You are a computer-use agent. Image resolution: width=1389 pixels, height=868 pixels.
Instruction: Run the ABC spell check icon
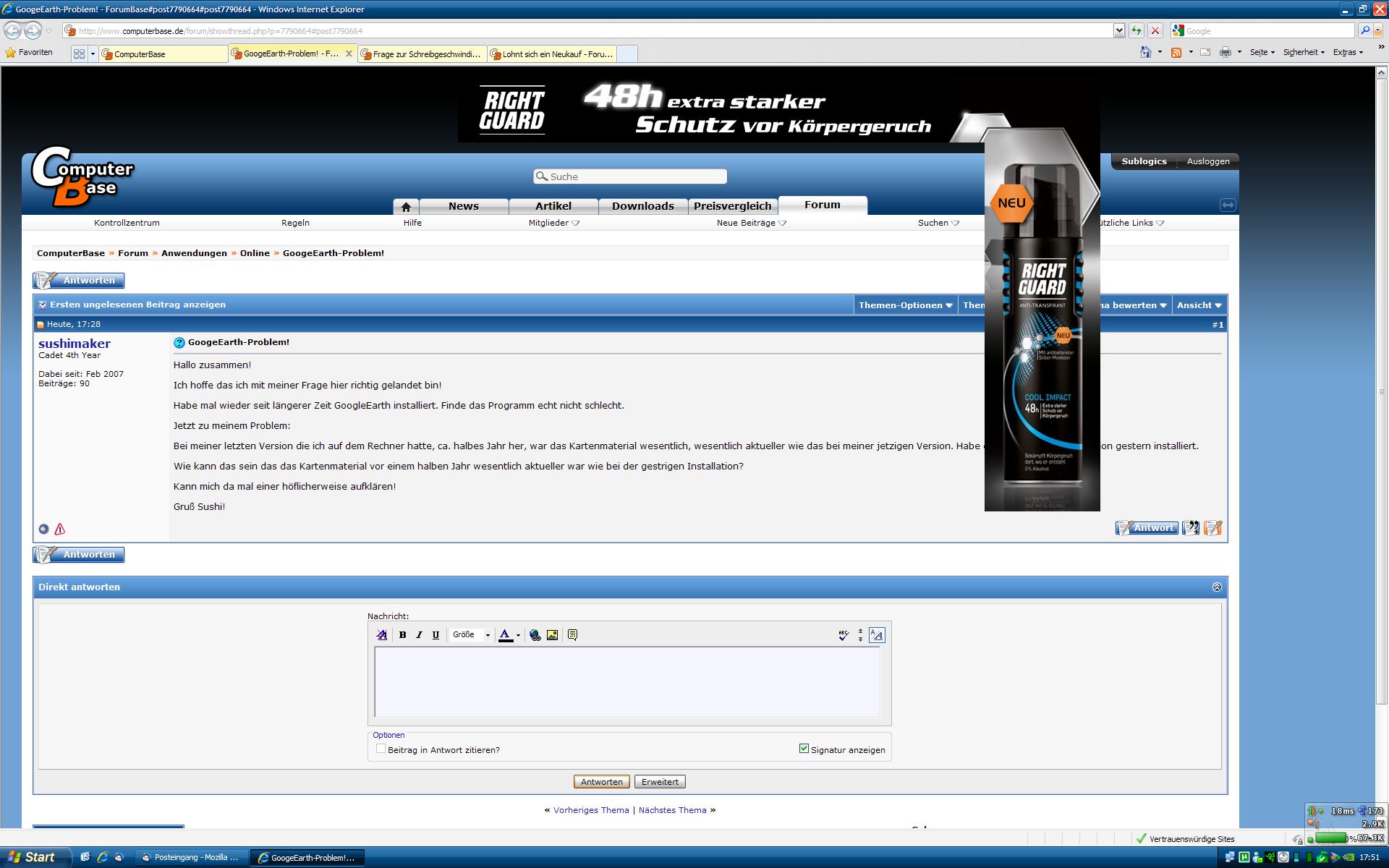tap(844, 635)
